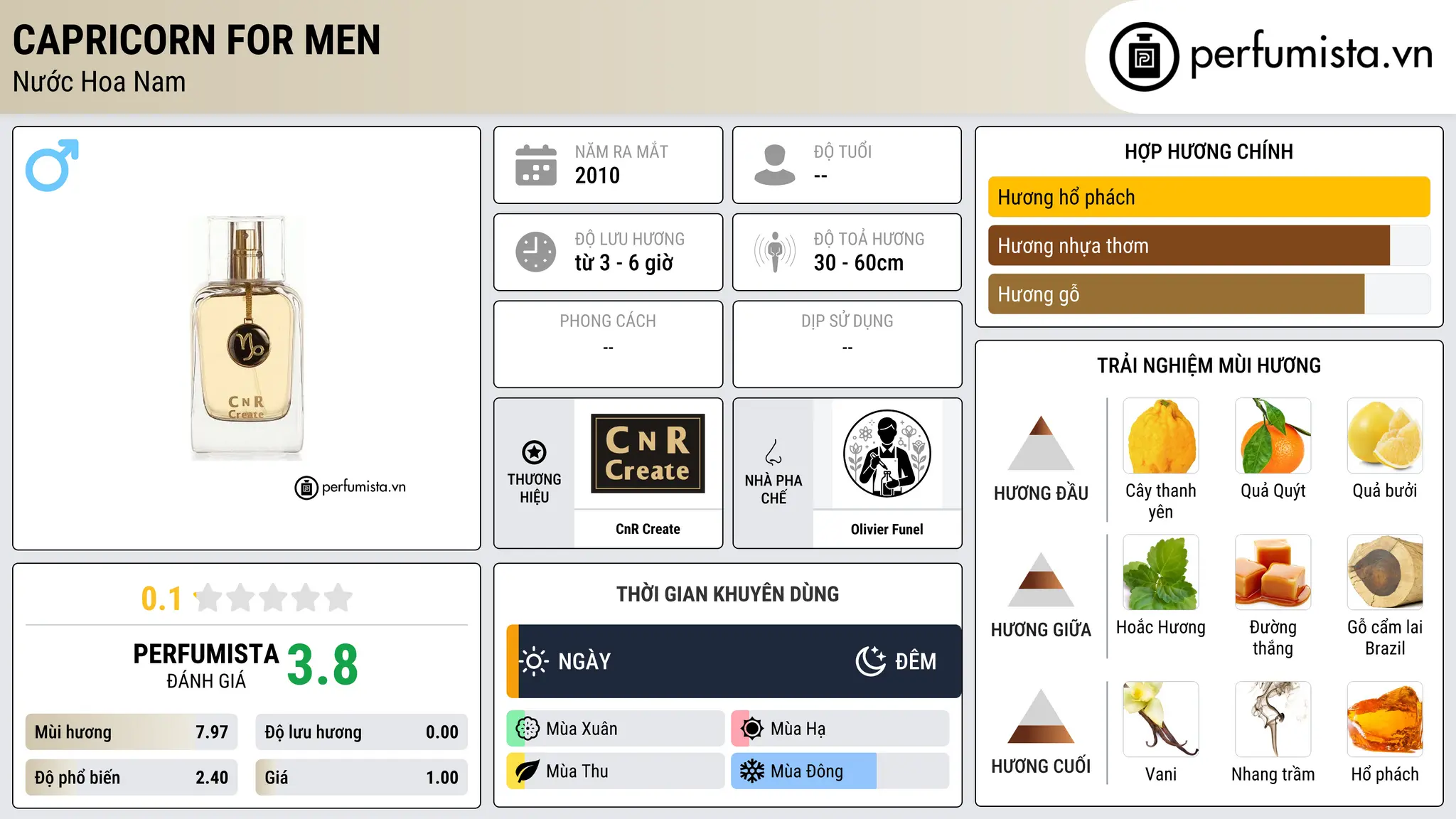Click the Hương giữa label
Image resolution: width=1456 pixels, height=819 pixels.
point(1041,630)
